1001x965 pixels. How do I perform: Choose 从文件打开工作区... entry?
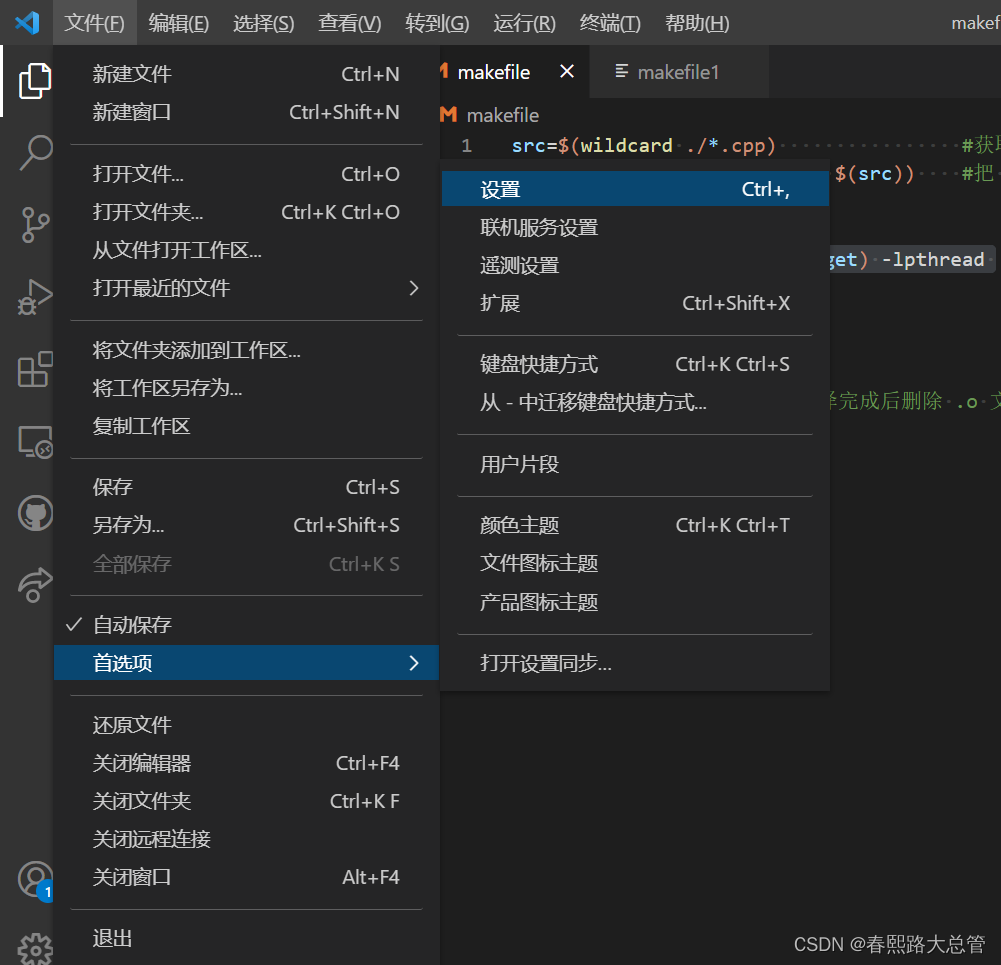tap(246, 250)
